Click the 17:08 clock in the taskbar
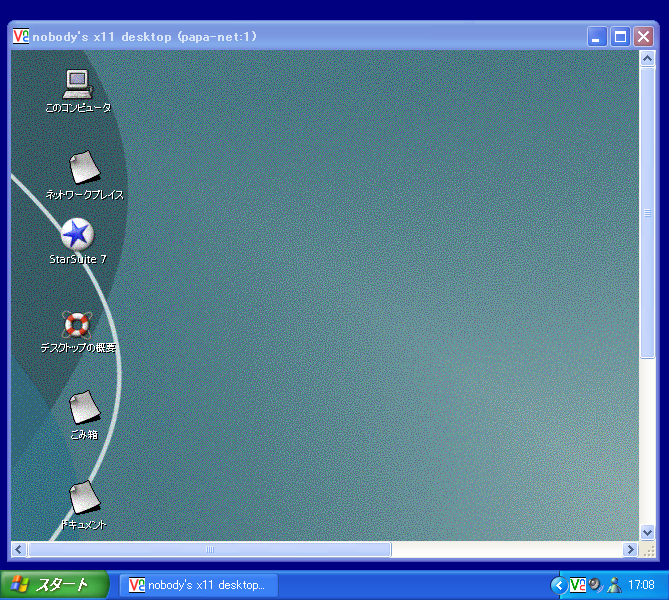 (x=641, y=585)
